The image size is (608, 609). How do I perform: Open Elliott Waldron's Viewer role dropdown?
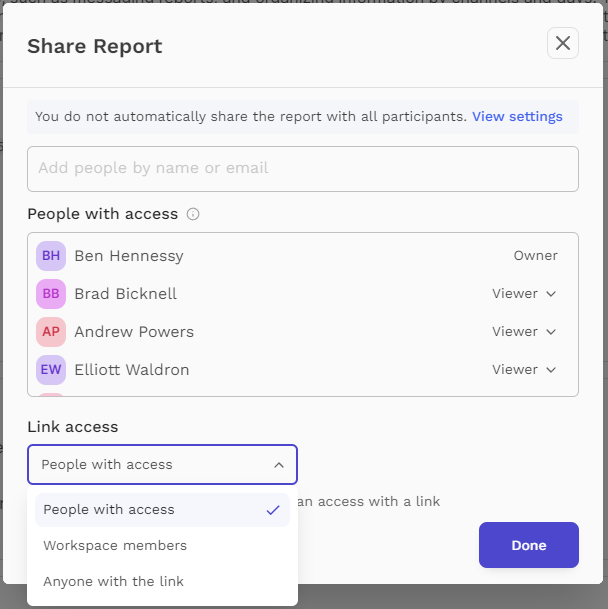(524, 370)
